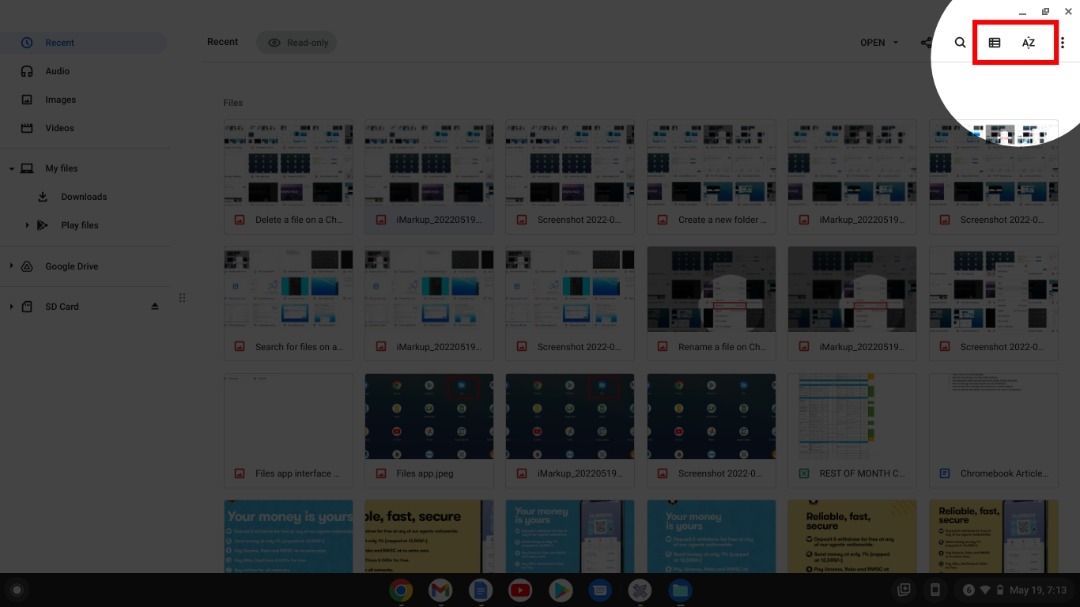
Task: Expand the Play files arrow
Action: tap(27, 225)
